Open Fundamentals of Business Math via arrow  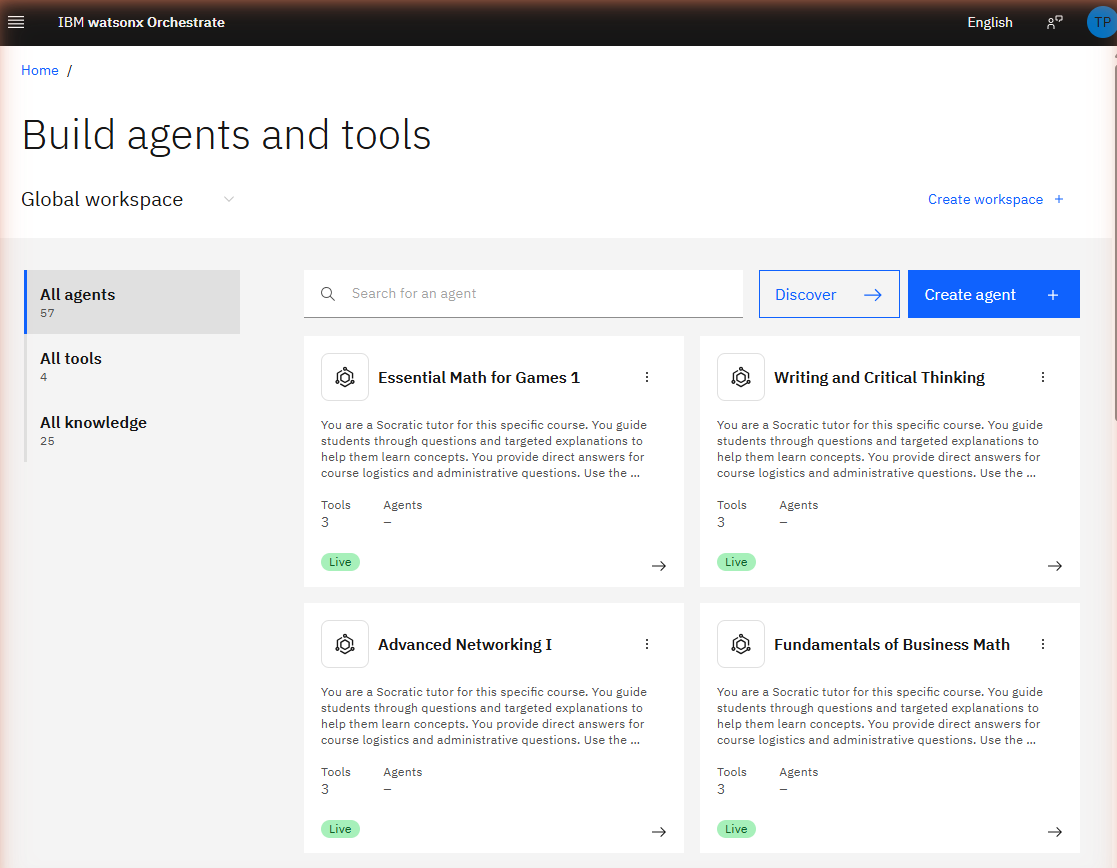pos(1055,832)
